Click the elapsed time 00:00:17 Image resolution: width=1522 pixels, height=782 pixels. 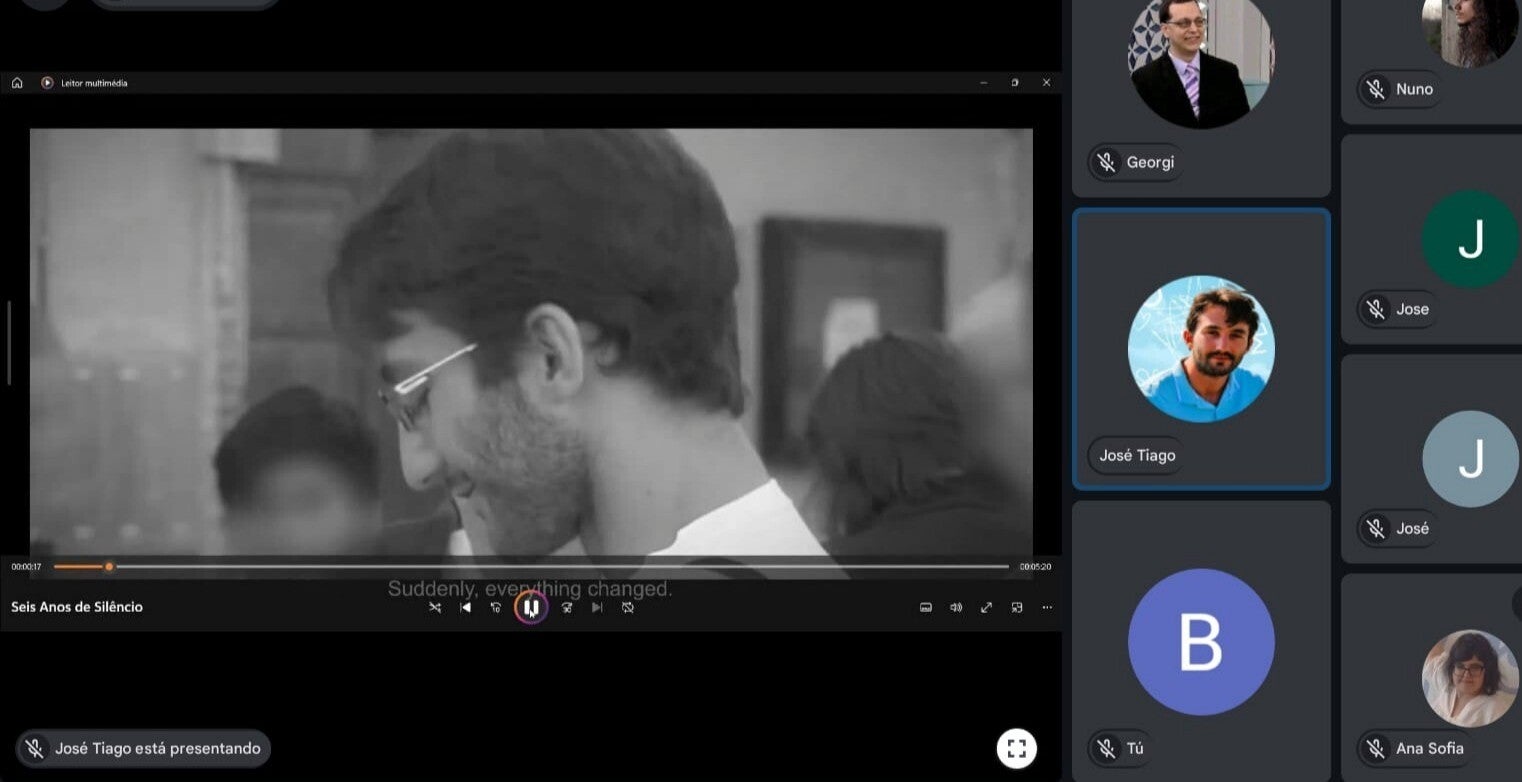tap(27, 567)
